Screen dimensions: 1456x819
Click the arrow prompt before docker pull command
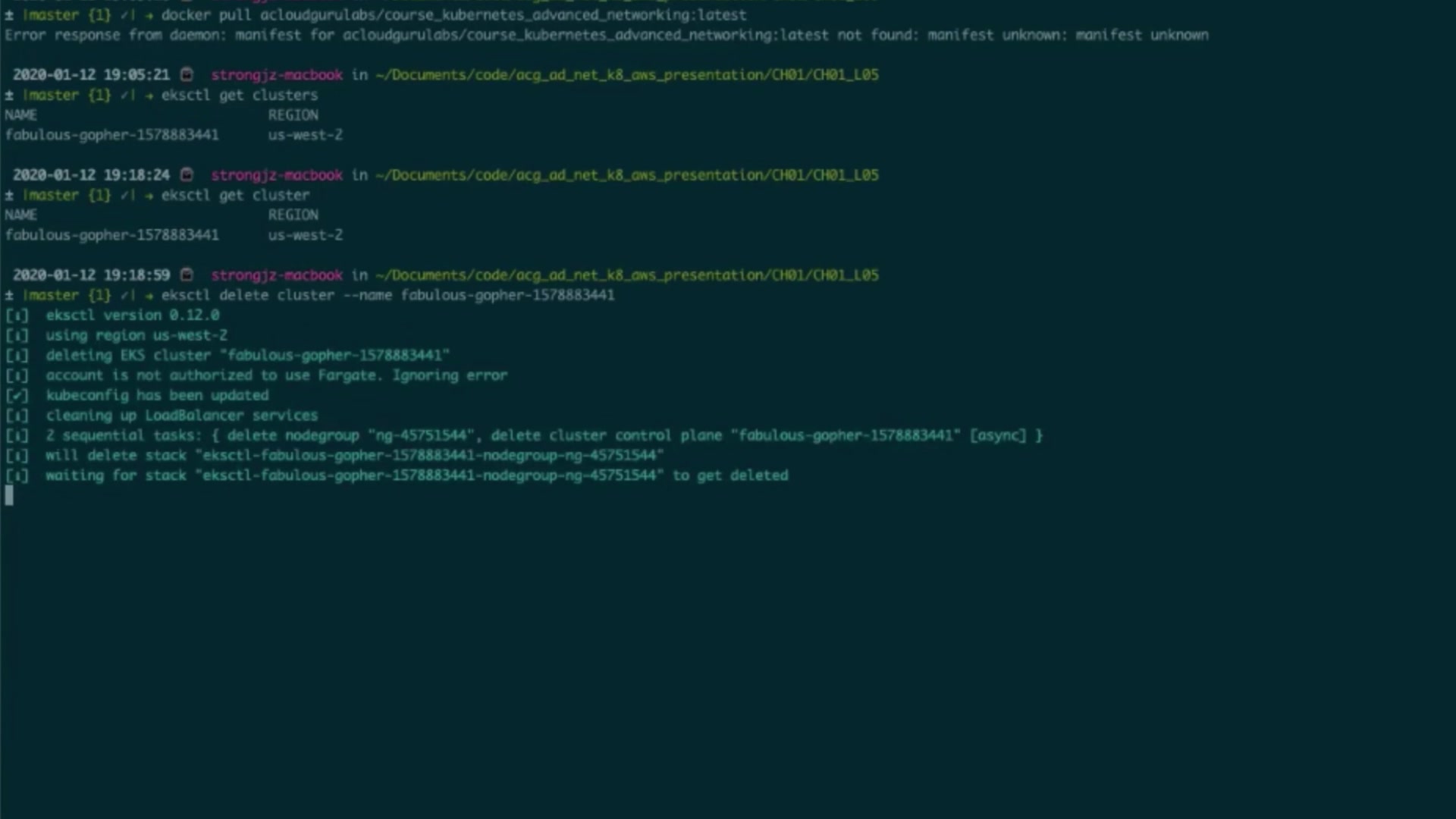(149, 15)
